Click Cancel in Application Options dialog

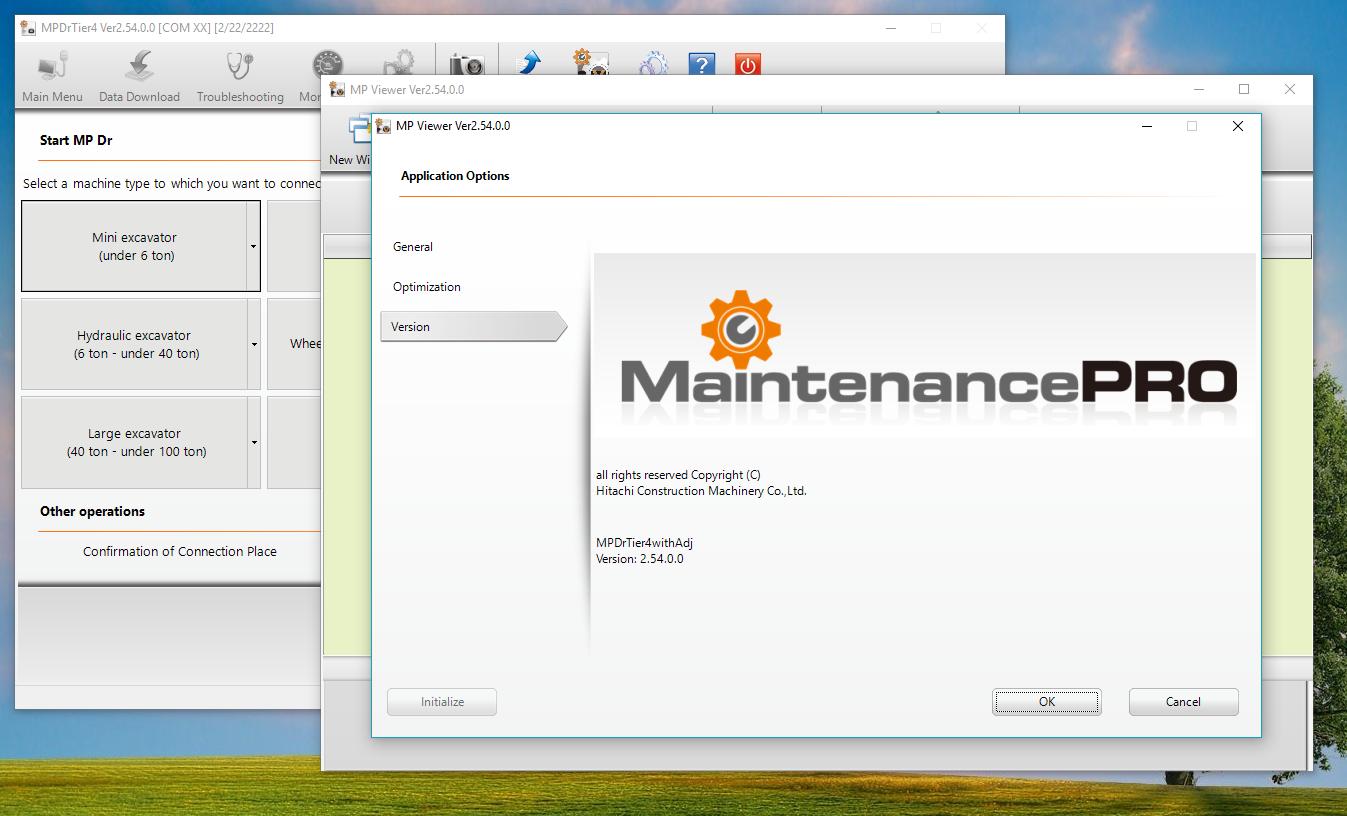(1183, 702)
